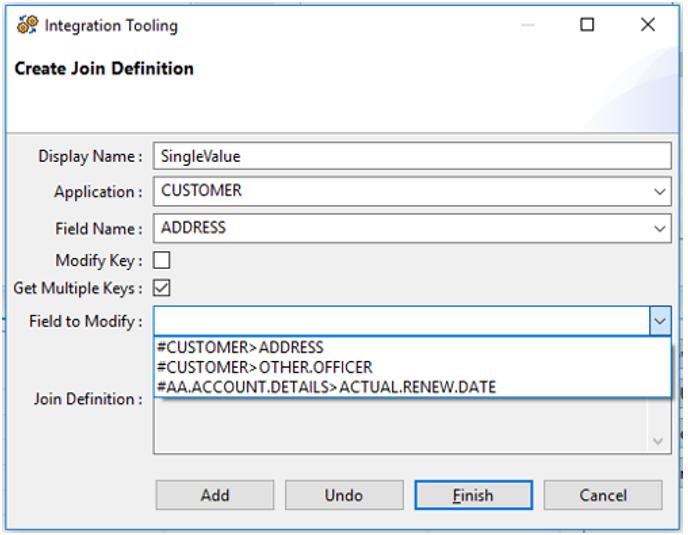The image size is (688, 535).
Task: Click the Join Definition text area
Action: [400, 430]
